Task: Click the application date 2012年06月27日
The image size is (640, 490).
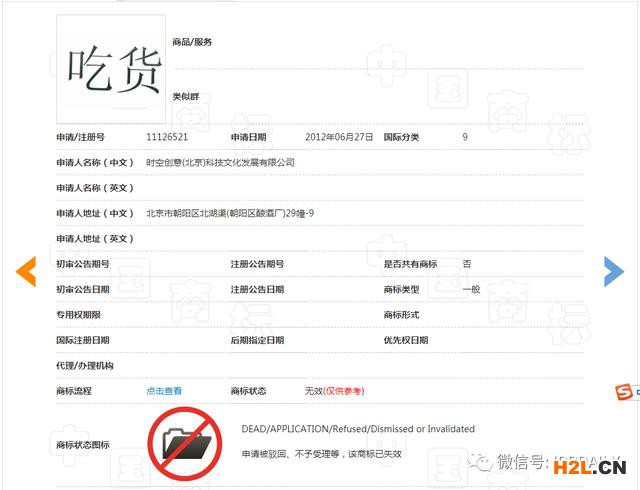Action: (x=337, y=137)
